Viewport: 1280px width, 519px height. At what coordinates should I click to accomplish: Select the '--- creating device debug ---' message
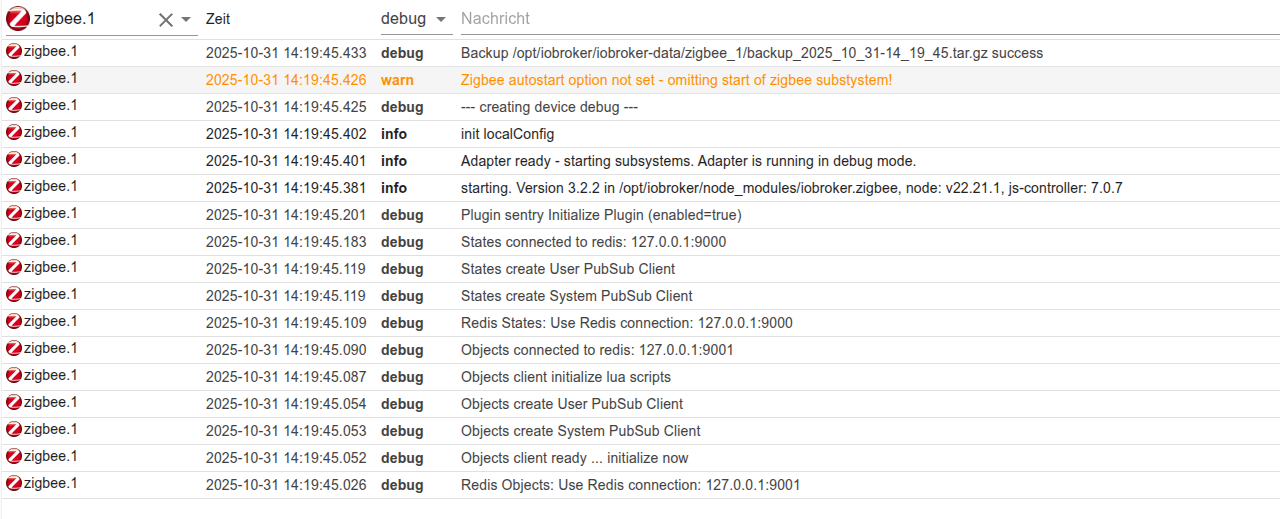[x=549, y=107]
